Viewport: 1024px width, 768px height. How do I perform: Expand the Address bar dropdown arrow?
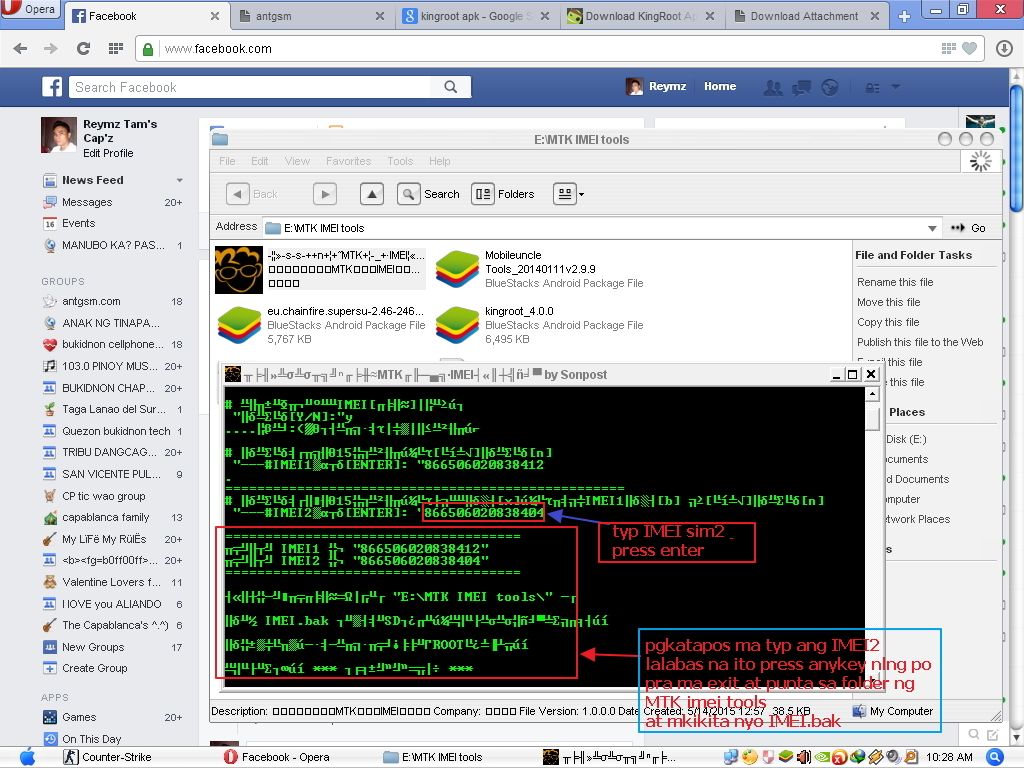(x=932, y=228)
